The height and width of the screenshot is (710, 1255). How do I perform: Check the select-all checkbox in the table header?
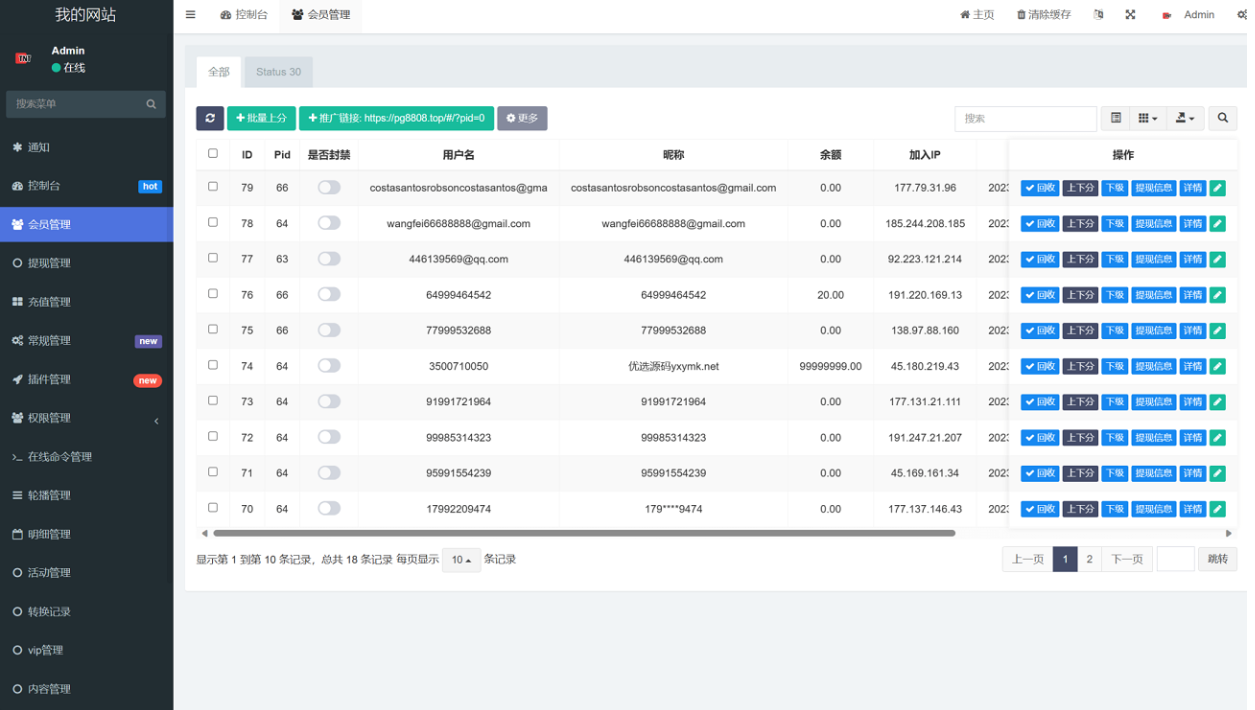pos(212,154)
